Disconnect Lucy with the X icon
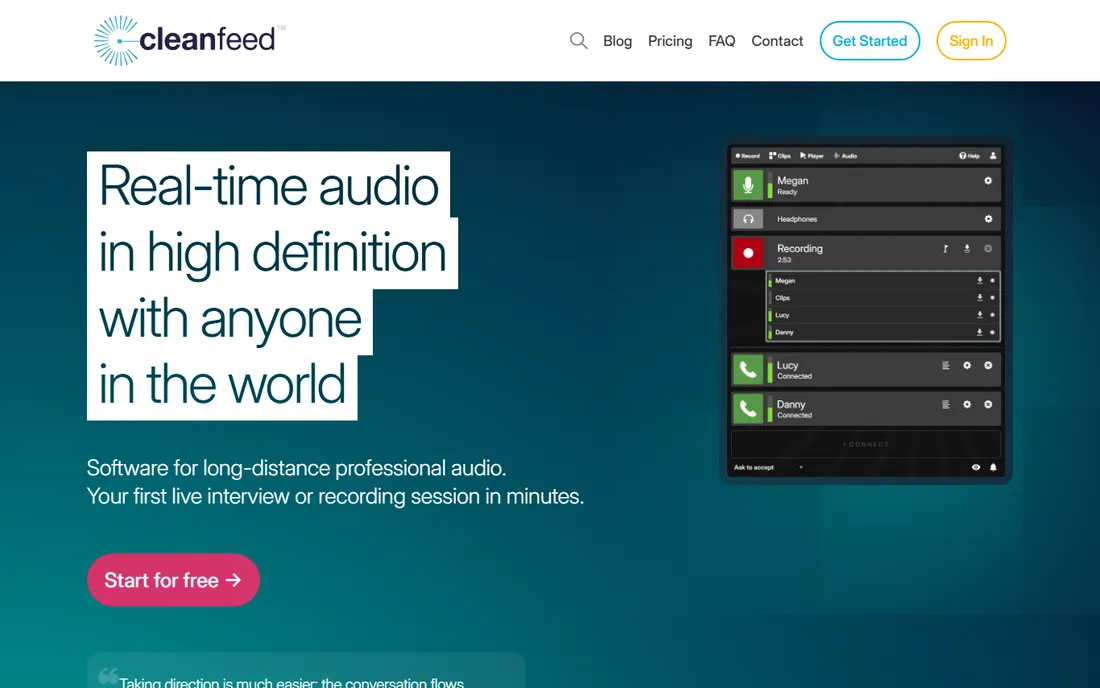1100x688 pixels. point(988,365)
